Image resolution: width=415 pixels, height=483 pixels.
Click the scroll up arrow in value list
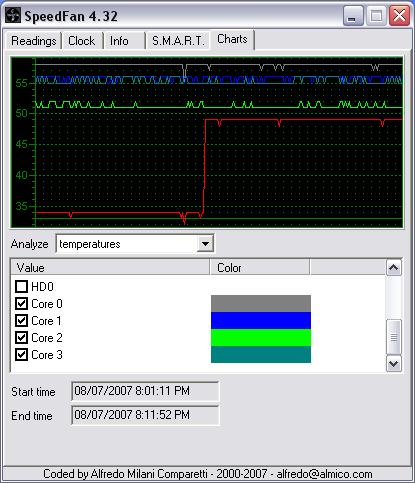[x=394, y=268]
